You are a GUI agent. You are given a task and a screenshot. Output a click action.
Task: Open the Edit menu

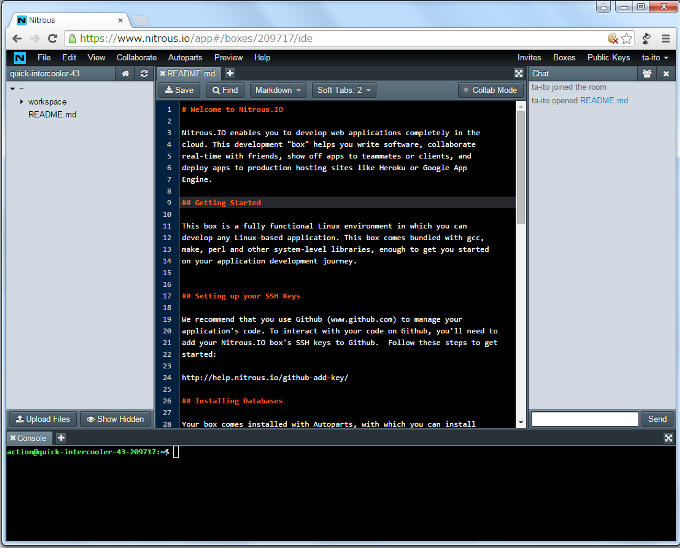click(x=69, y=58)
